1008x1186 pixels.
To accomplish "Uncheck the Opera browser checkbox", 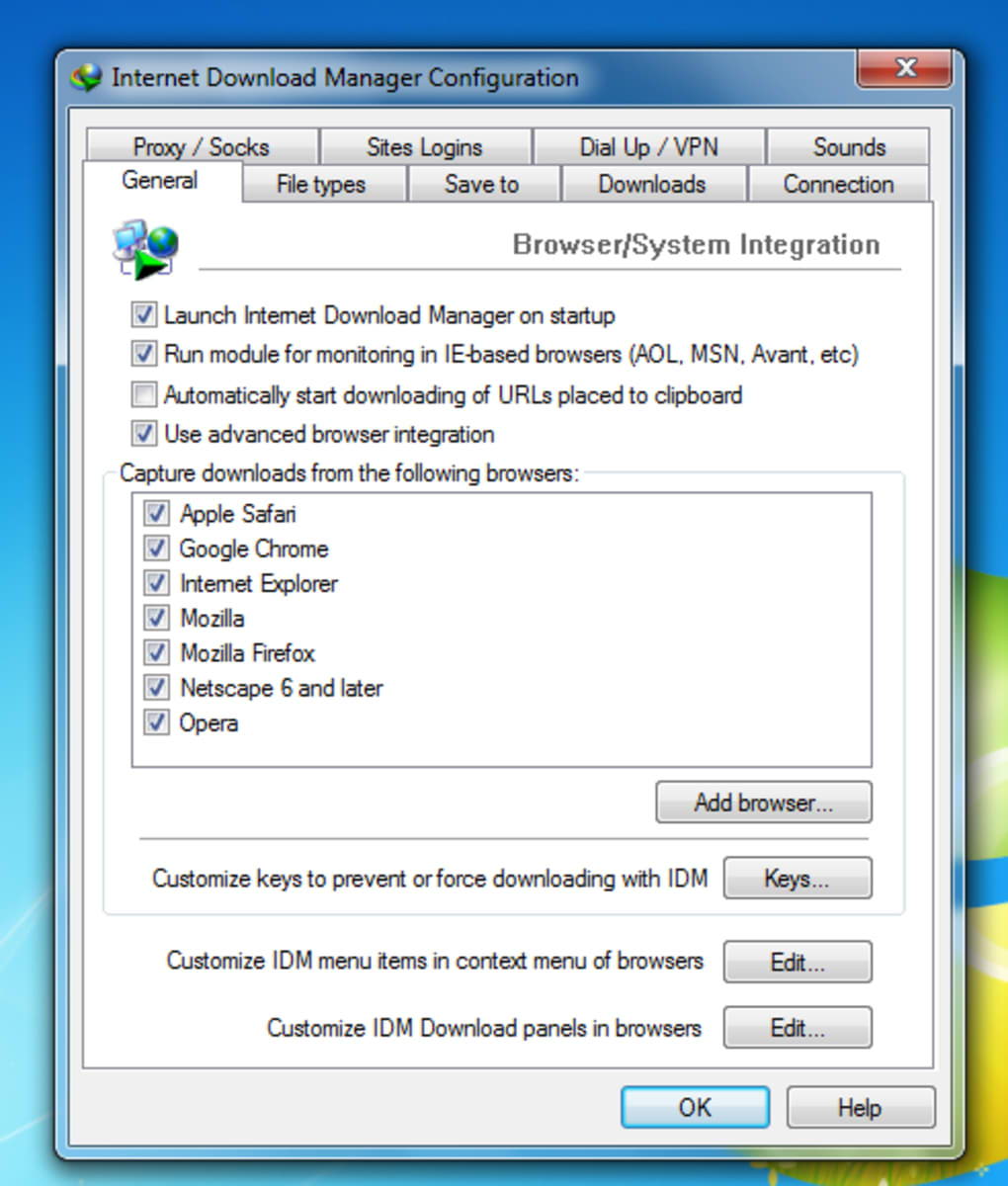I will 156,722.
